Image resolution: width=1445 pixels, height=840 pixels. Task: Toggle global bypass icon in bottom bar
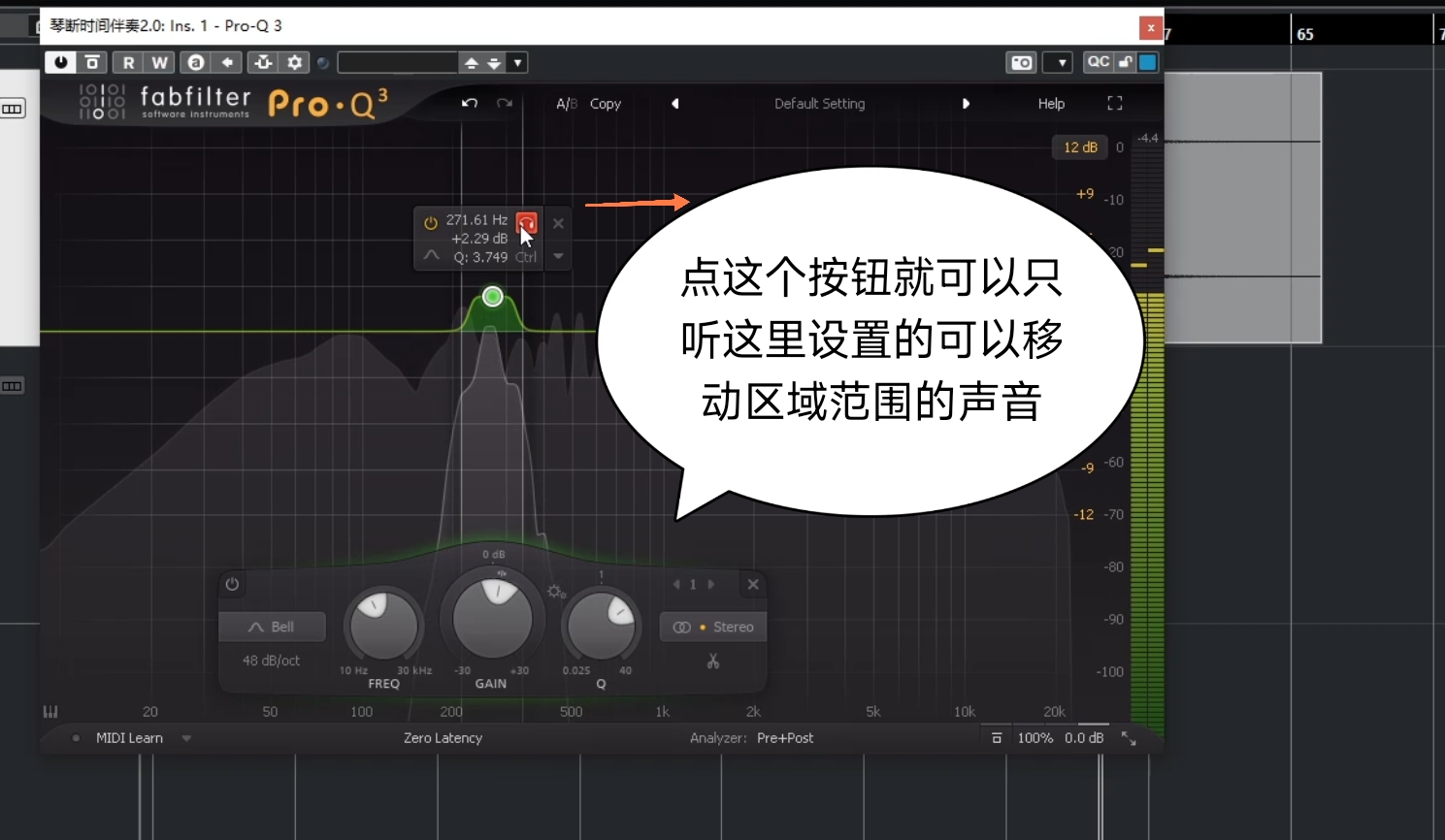[997, 738]
